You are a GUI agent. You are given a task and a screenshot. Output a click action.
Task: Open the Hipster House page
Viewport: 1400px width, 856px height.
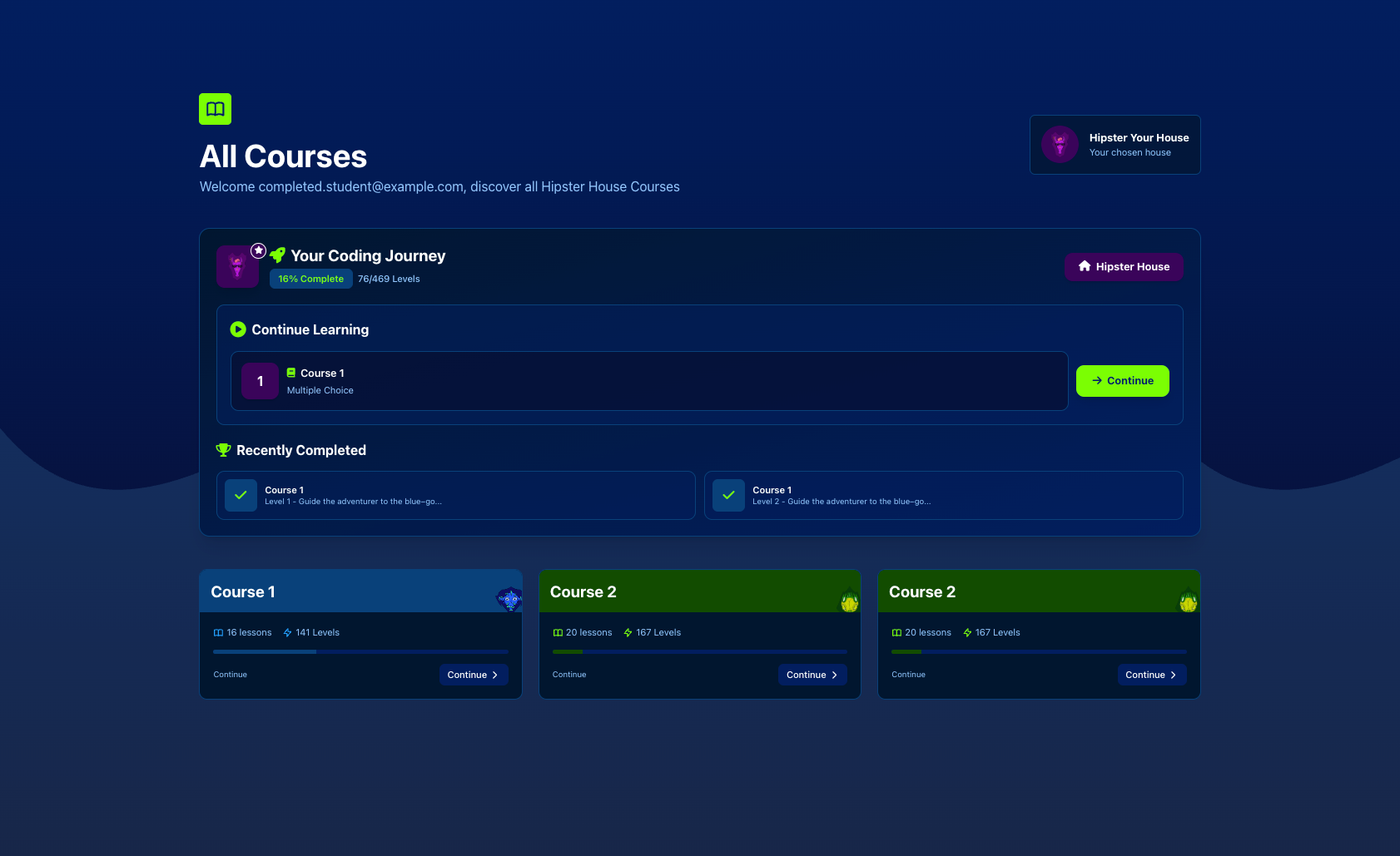[x=1124, y=266]
